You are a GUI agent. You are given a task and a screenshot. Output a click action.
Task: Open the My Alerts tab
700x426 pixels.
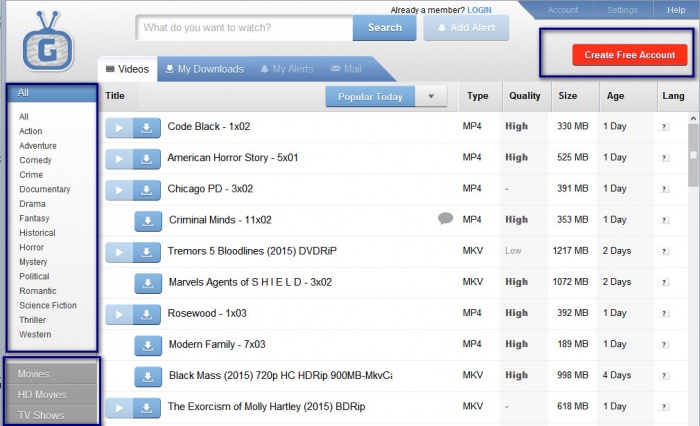coord(287,69)
